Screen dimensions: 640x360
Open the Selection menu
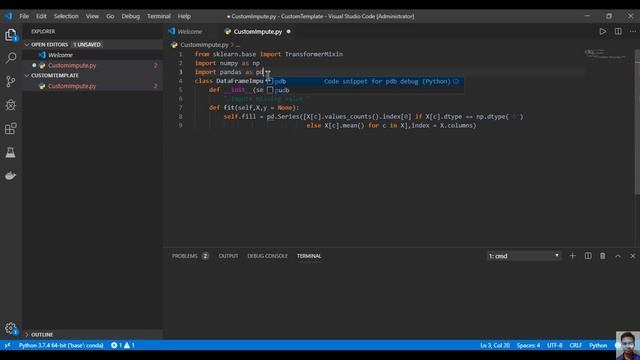(x=66, y=16)
